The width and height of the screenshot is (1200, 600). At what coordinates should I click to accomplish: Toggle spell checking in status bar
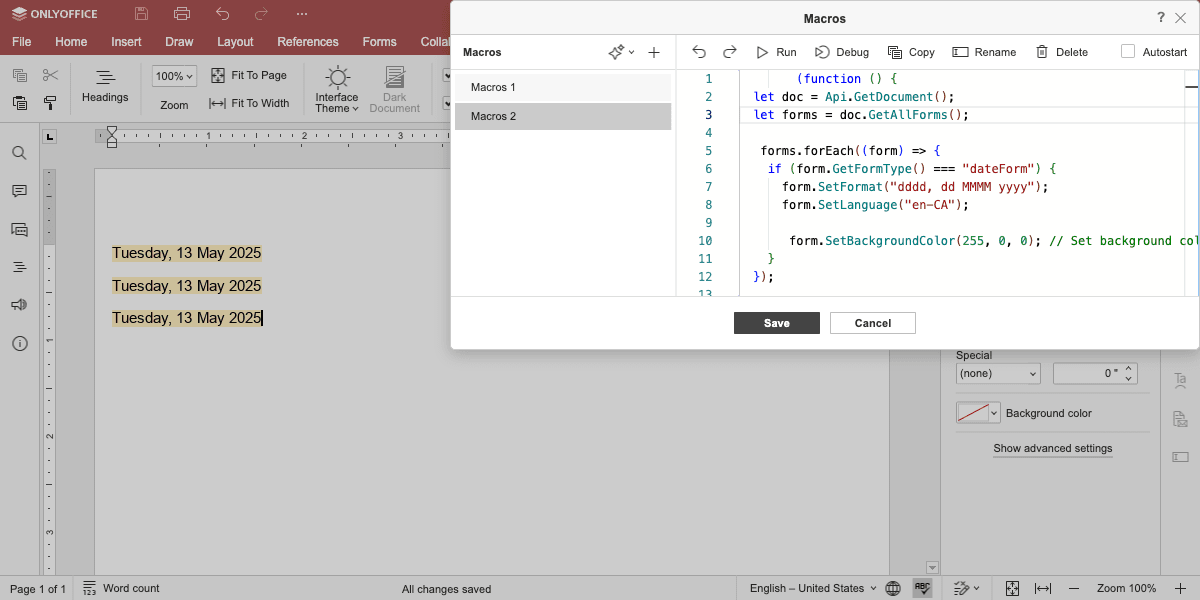[x=923, y=588]
